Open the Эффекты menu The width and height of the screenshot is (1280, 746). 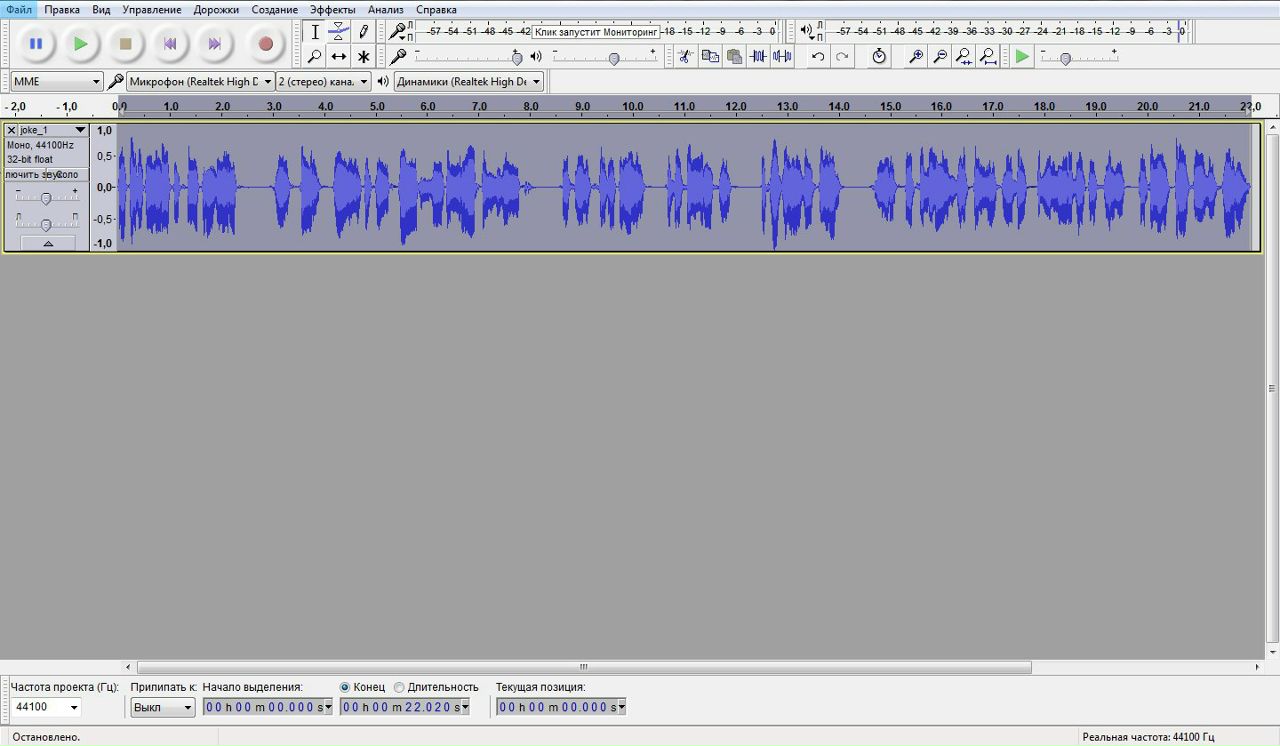click(x=332, y=9)
